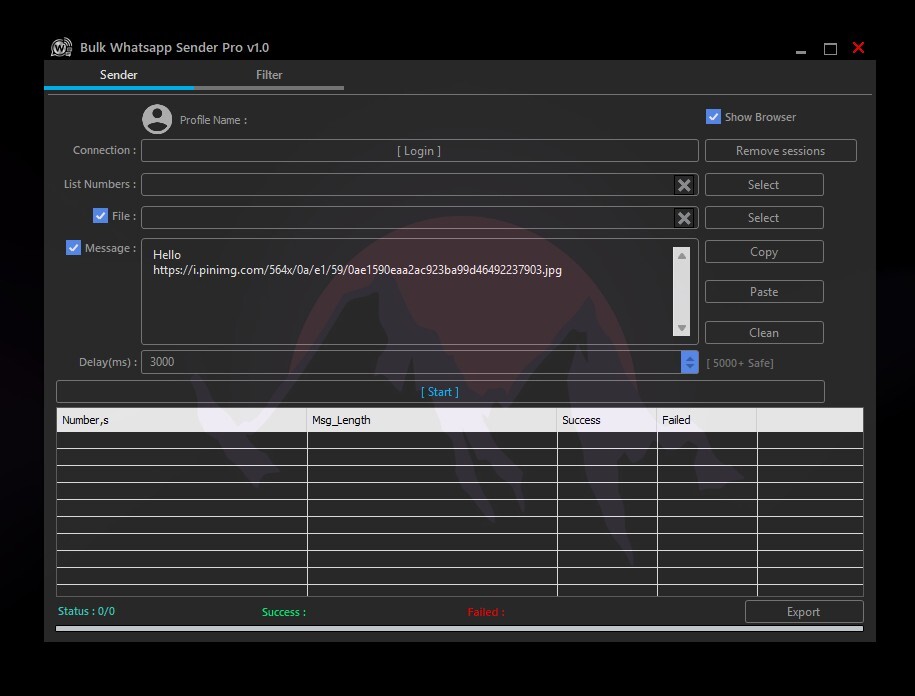The image size is (915, 696).
Task: Click the word Hello in the message
Action: pyautogui.click(x=167, y=255)
